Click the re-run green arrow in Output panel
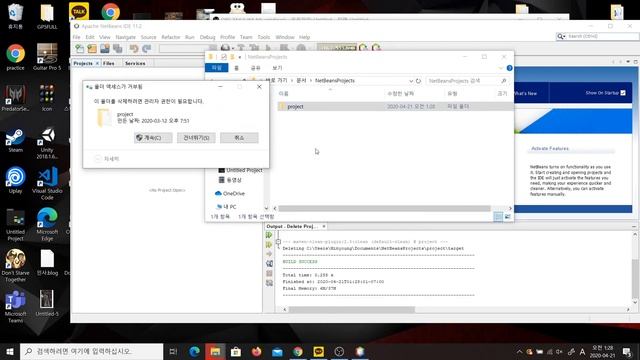Viewport: 640px width, 360px height. point(269,235)
